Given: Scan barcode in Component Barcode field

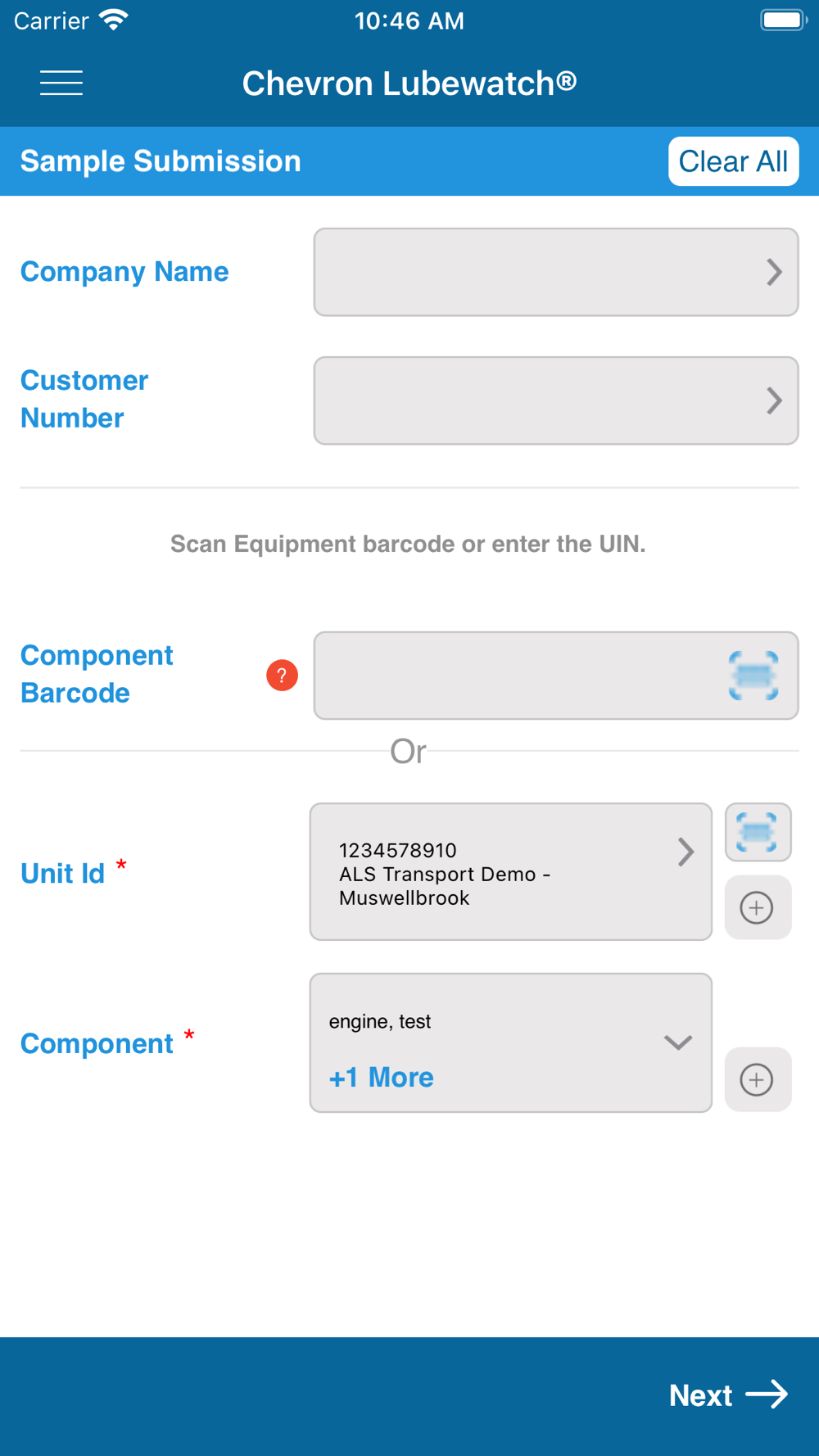Looking at the screenshot, I should coord(753,676).
